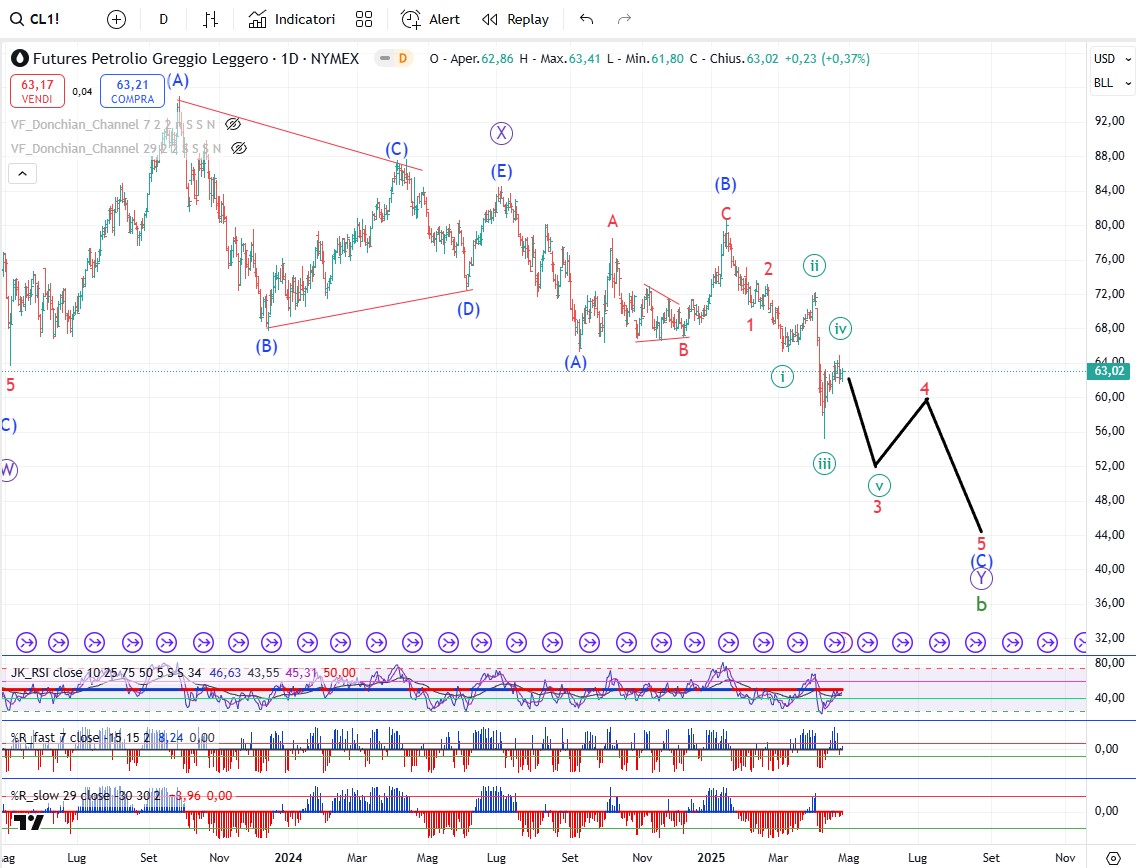Select the green circled ii wave label
Screen dimensions: 1136x868
814,266
